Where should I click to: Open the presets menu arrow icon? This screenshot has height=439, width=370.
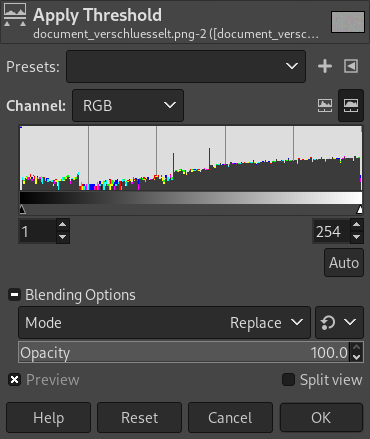[x=351, y=66]
